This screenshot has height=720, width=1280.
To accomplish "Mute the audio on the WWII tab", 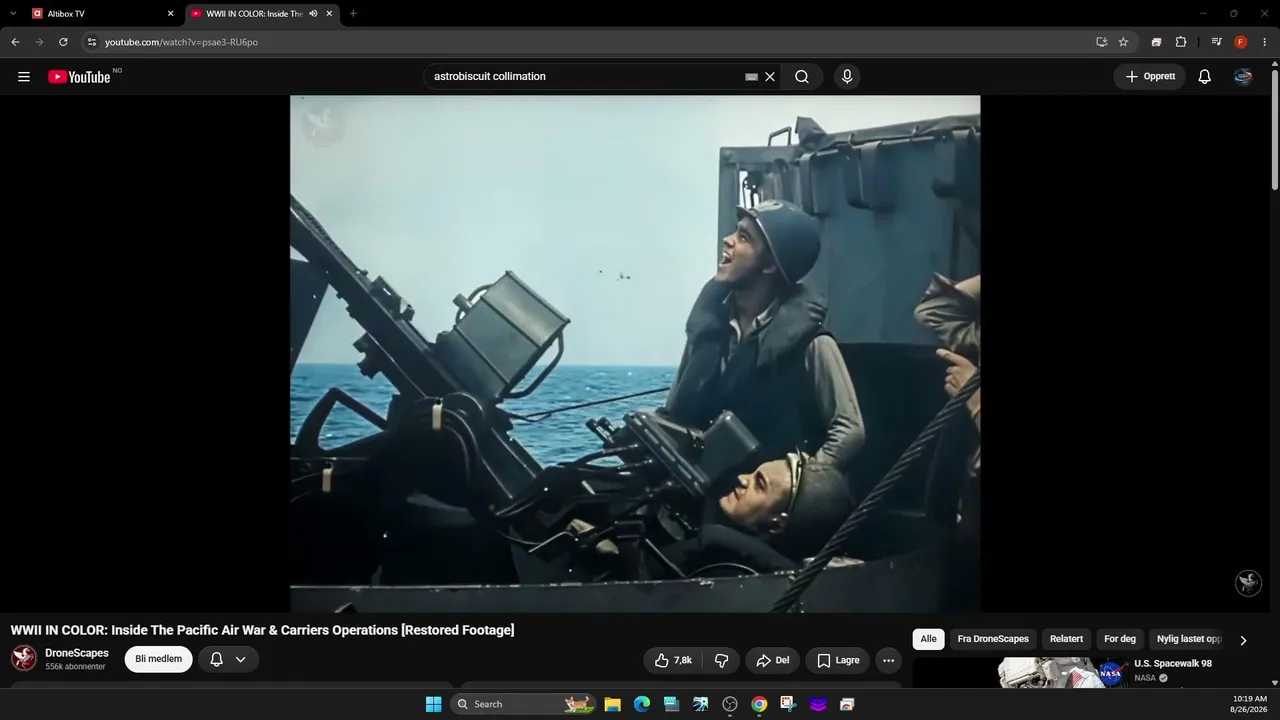I will (313, 14).
